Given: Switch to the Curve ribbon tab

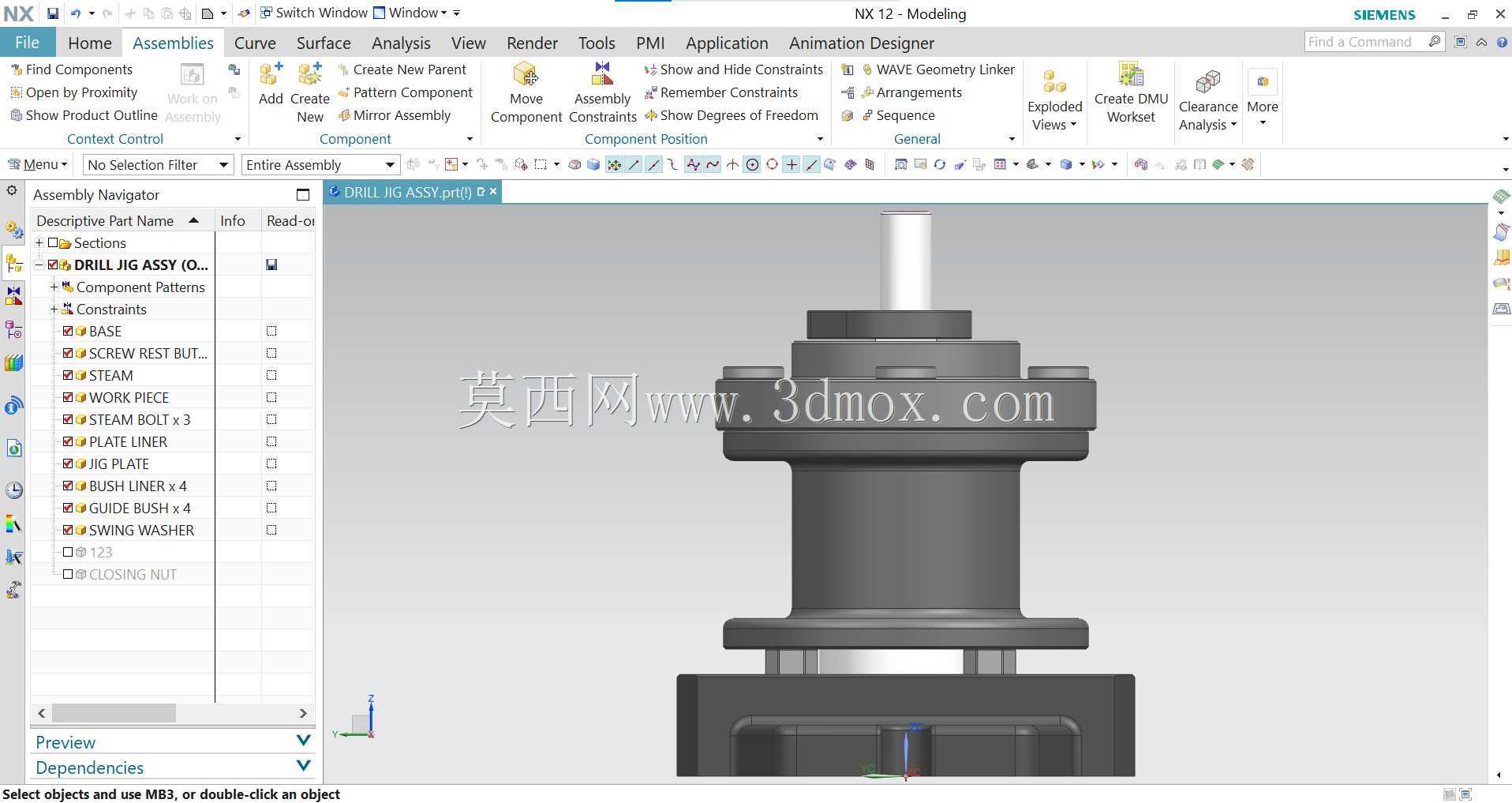Looking at the screenshot, I should pyautogui.click(x=255, y=43).
